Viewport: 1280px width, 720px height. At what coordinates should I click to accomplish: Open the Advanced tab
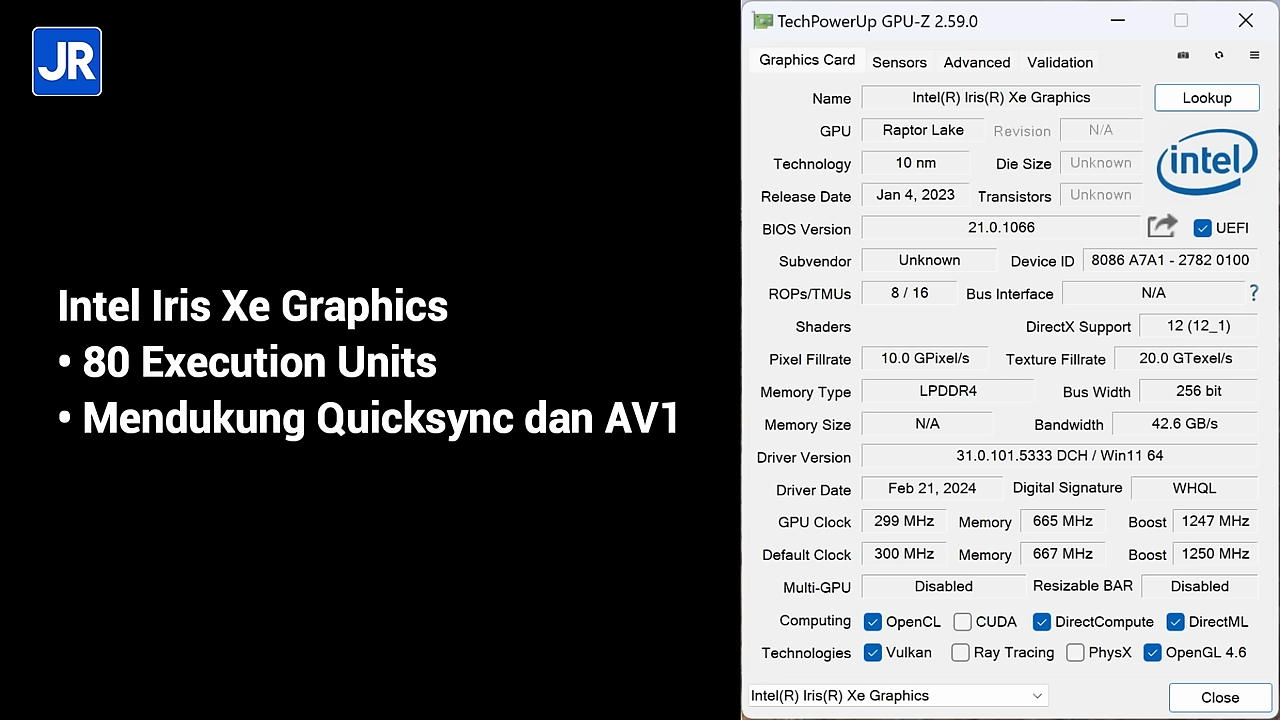976,62
